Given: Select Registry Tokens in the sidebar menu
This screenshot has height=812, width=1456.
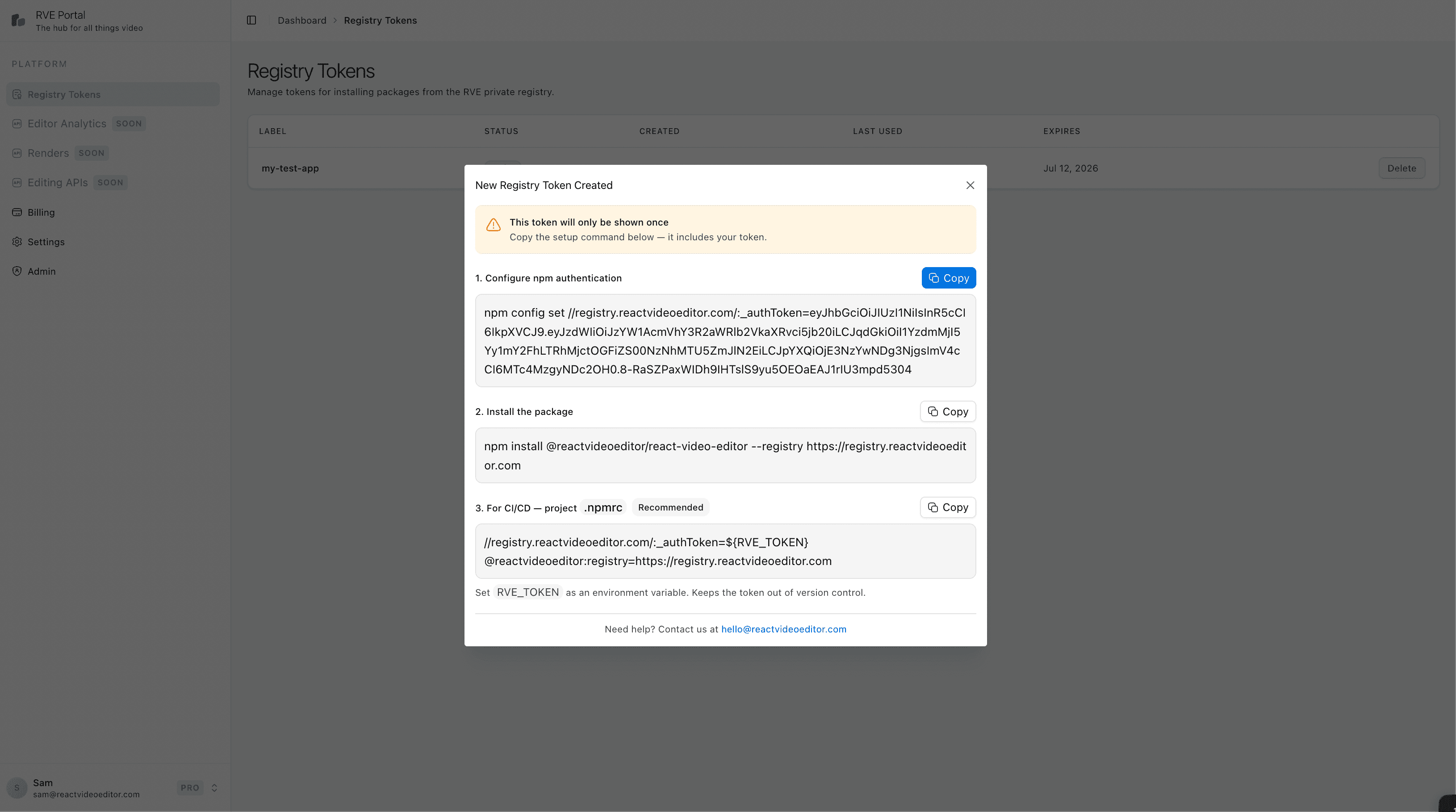Looking at the screenshot, I should pos(64,94).
